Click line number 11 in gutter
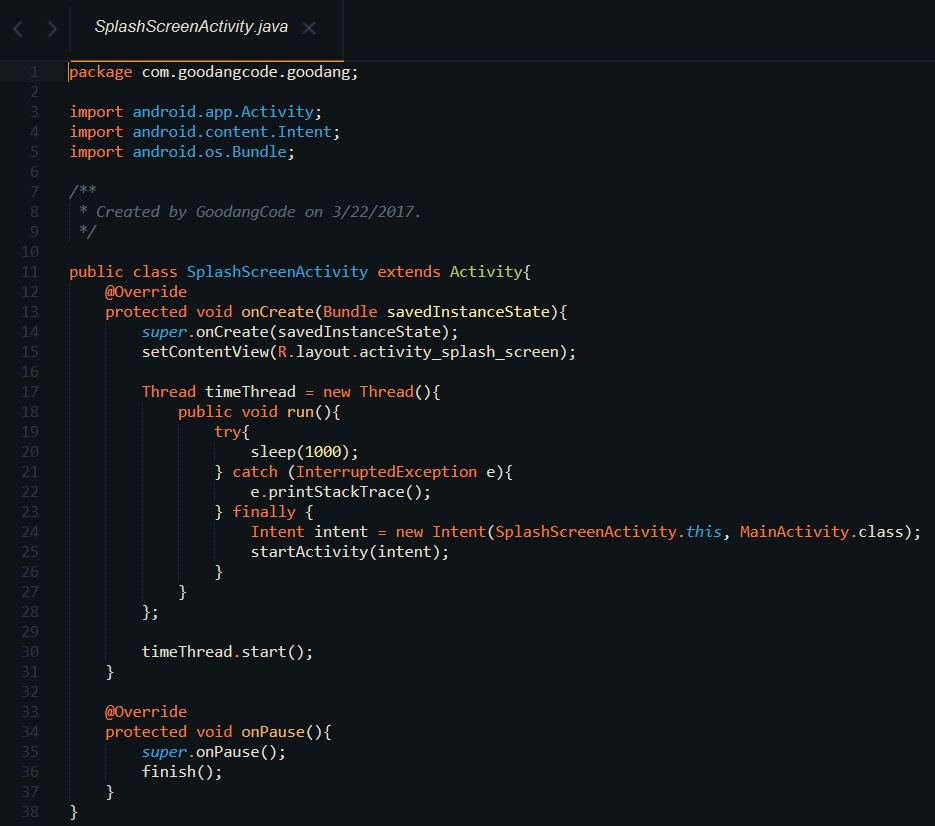935x826 pixels. click(30, 272)
